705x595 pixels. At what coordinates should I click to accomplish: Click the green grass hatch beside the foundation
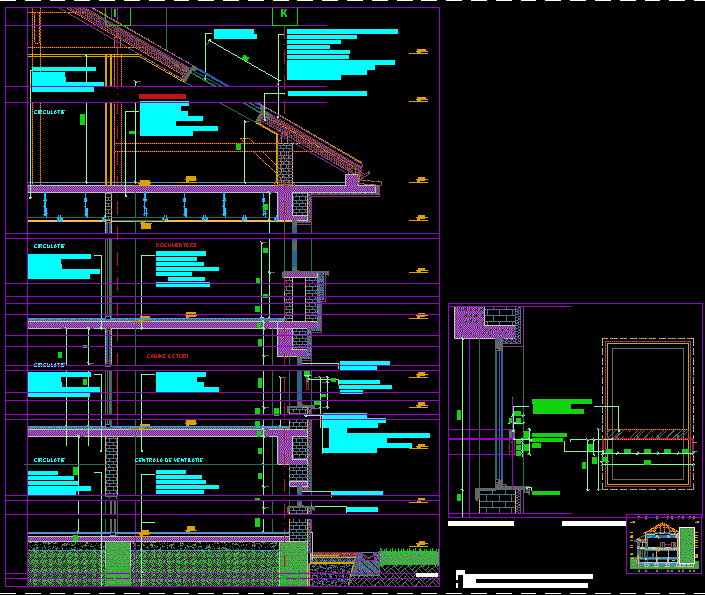tap(409, 558)
